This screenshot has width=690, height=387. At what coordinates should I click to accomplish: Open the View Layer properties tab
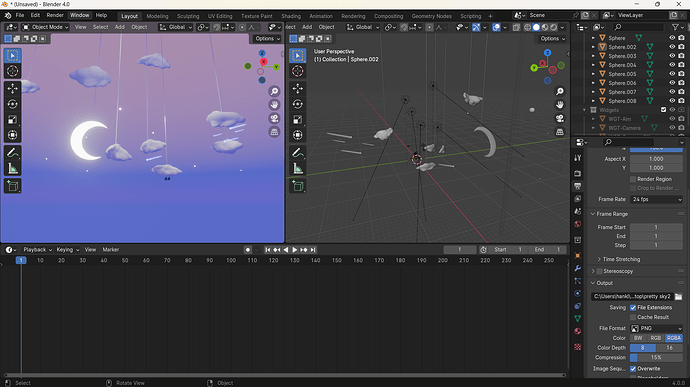(578, 199)
